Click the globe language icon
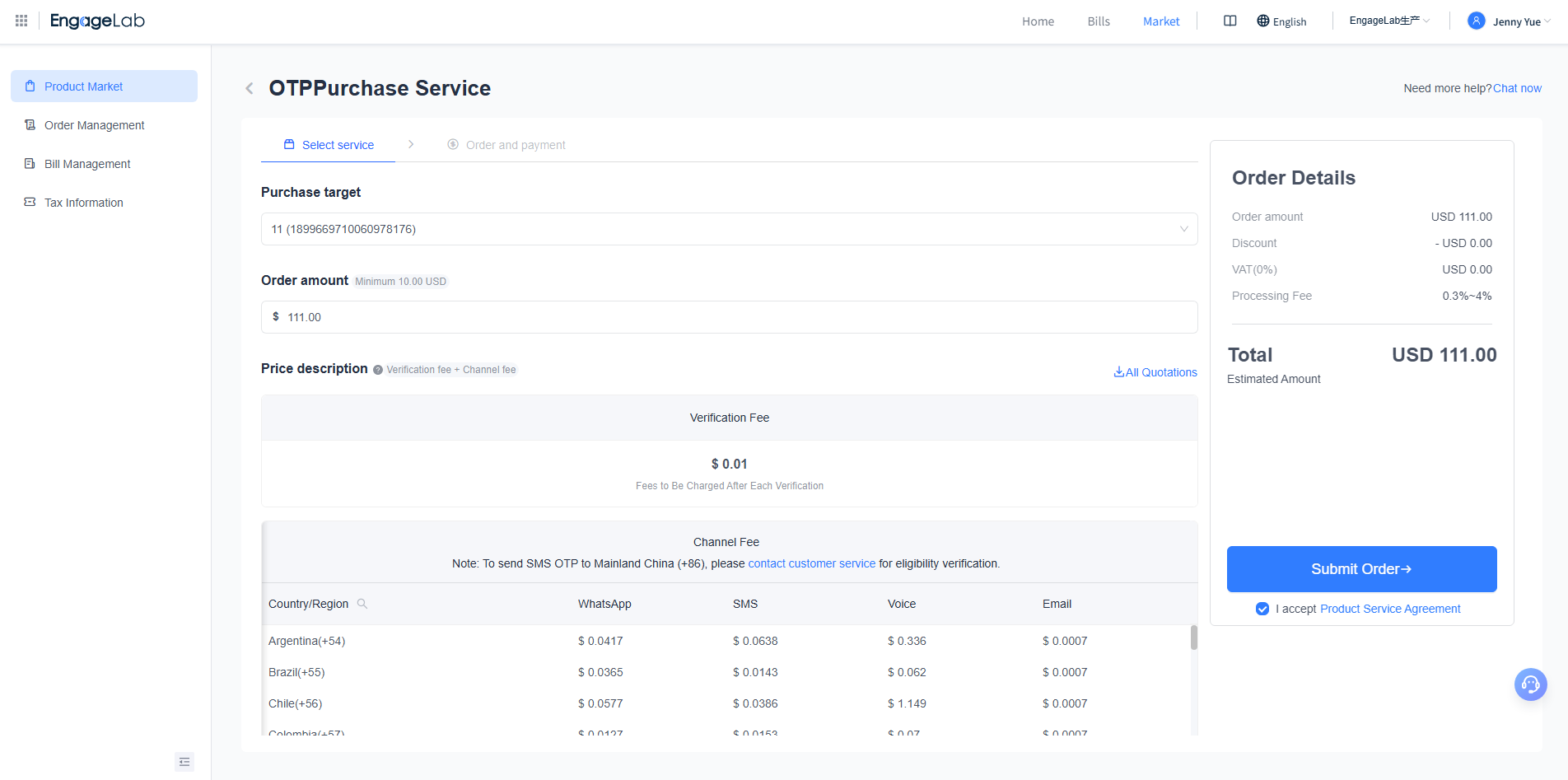Image resolution: width=1568 pixels, height=780 pixels. pyautogui.click(x=1263, y=21)
